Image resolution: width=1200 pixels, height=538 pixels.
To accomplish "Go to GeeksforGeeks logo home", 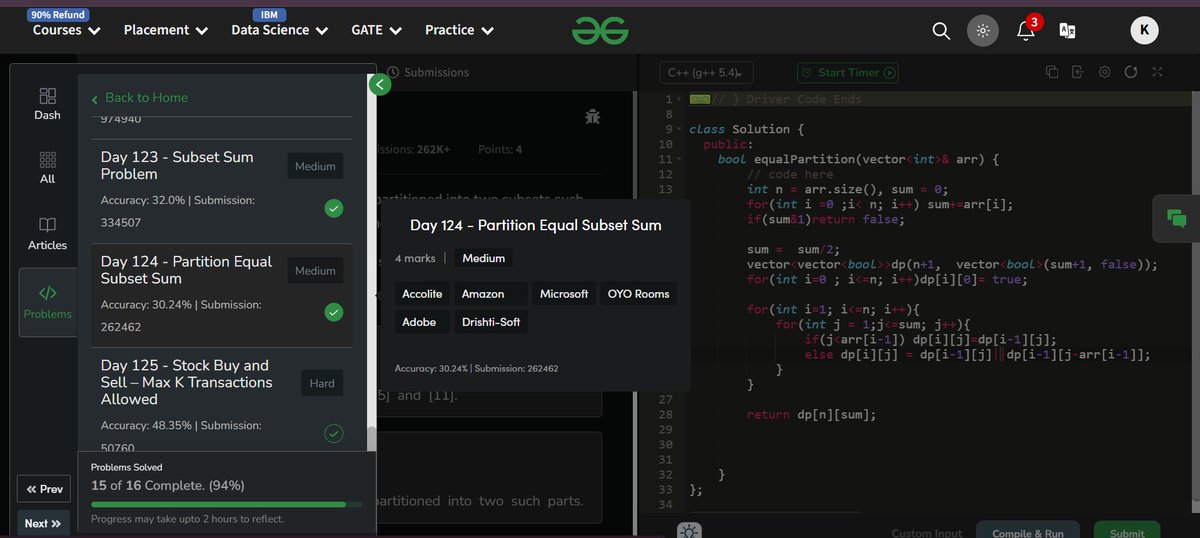I will [x=600, y=30].
